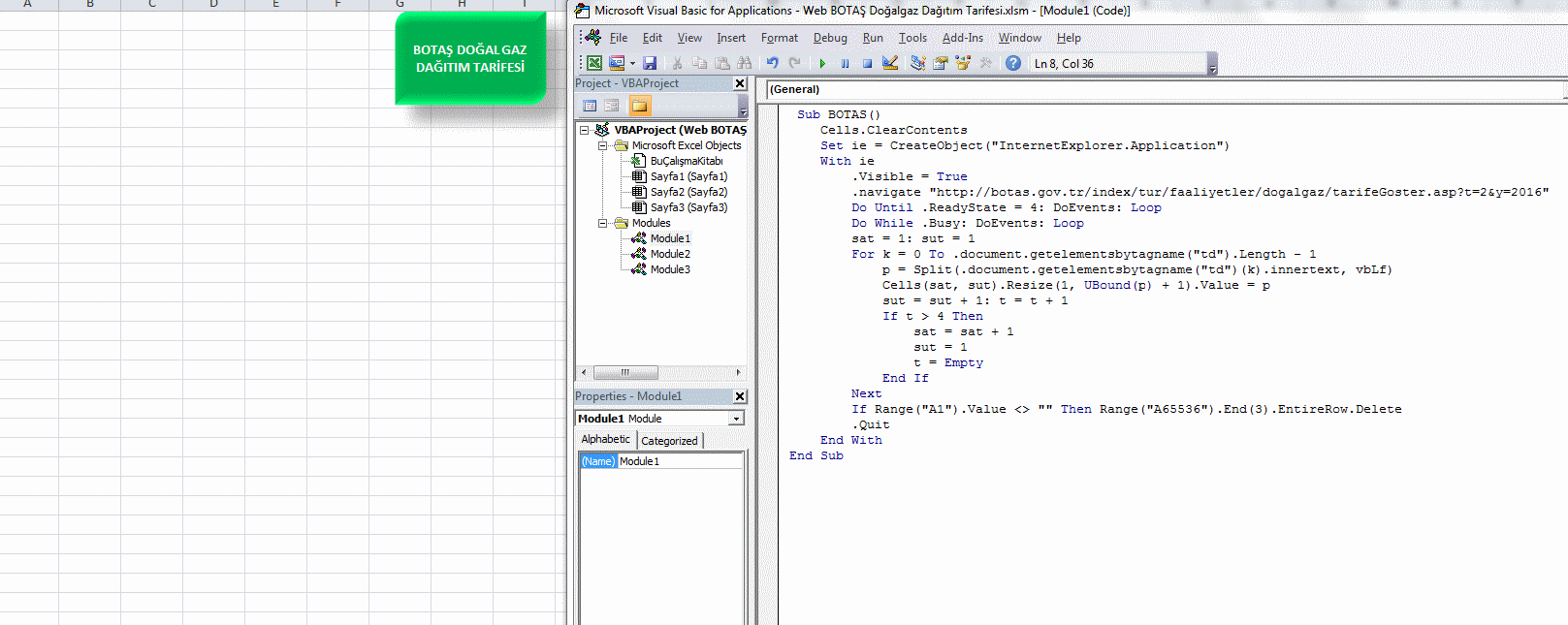This screenshot has width=1568, height=625.
Task: Click View Object icon in Project pane
Action: [x=612, y=106]
